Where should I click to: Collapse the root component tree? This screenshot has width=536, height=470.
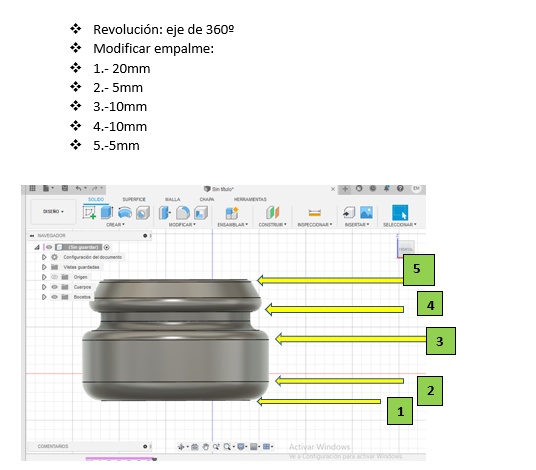[37, 247]
